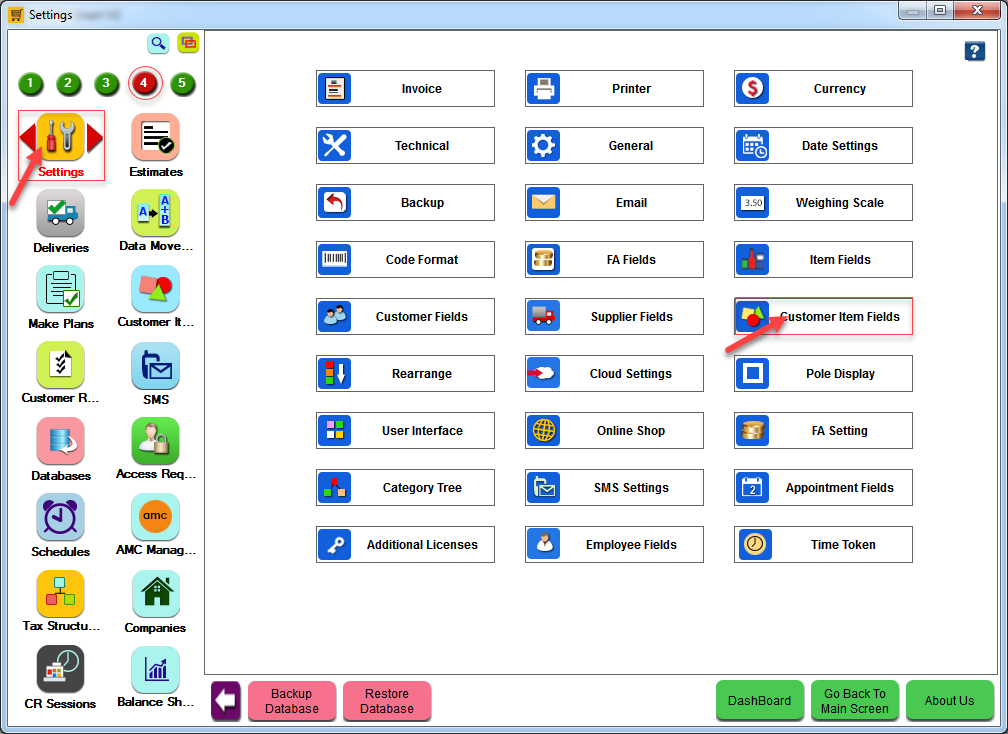This screenshot has height=734, width=1008.
Task: Open the Invoice settings
Action: tap(405, 89)
